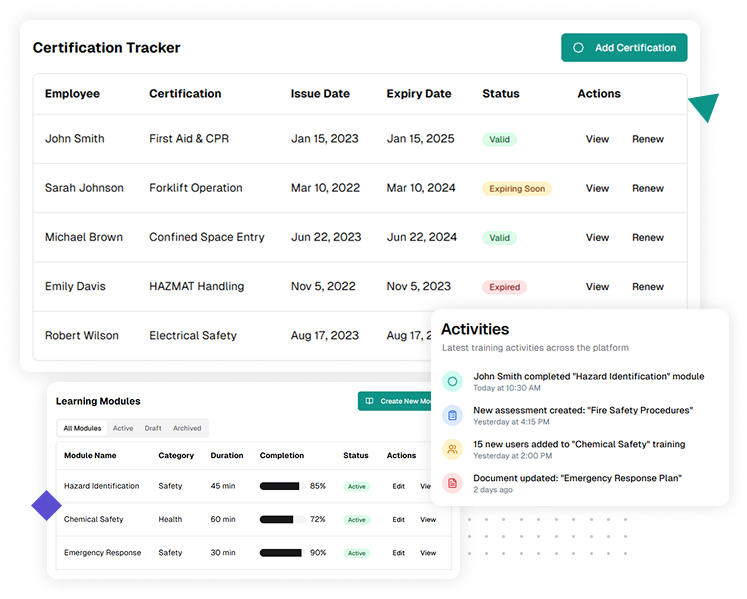
Task: Renew John Smith's First Aid certification
Action: 648,139
